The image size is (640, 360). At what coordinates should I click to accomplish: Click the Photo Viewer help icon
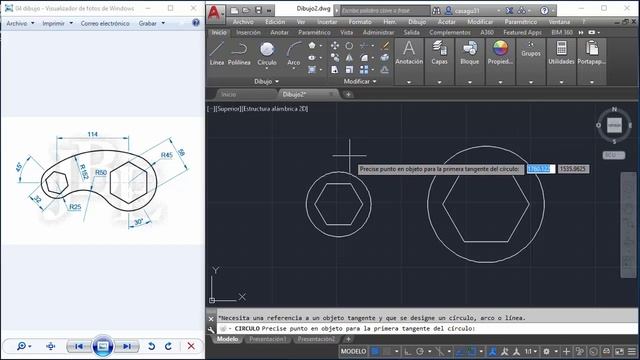[196, 23]
